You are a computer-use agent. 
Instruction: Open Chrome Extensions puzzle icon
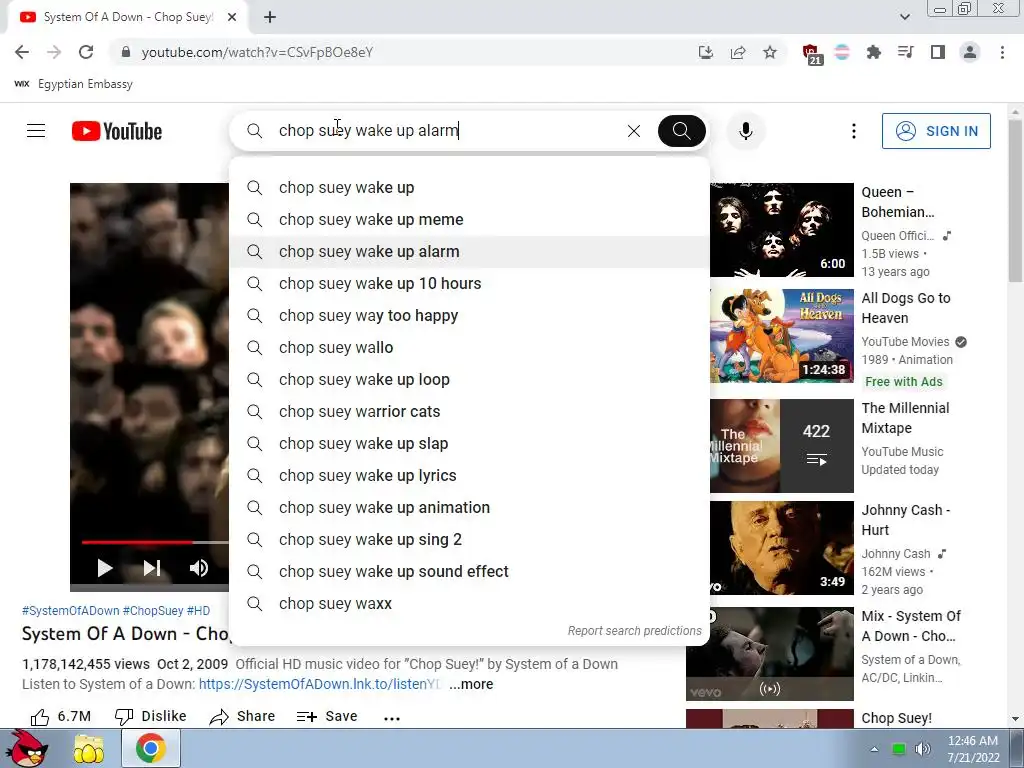coord(873,52)
